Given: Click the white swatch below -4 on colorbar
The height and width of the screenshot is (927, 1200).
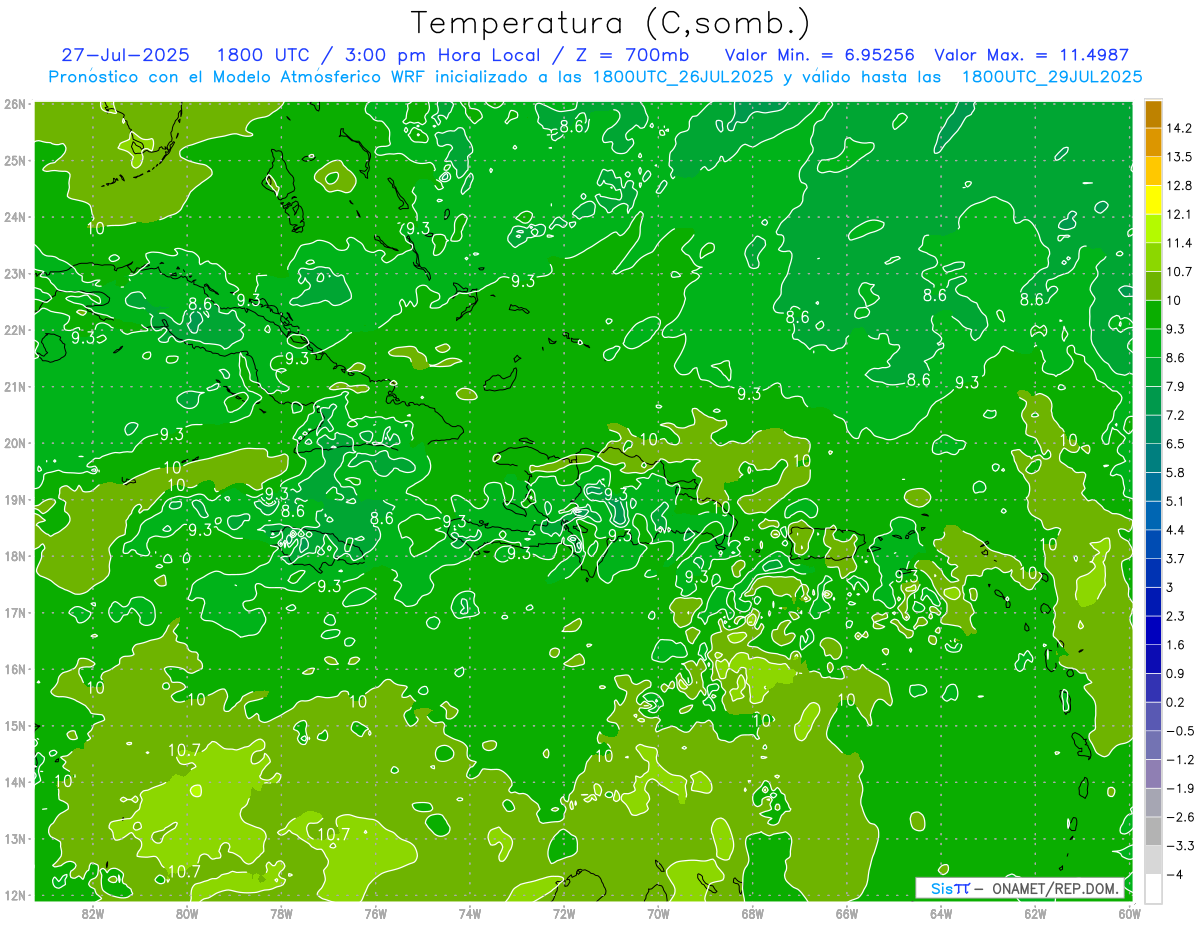Looking at the screenshot, I should tap(1153, 888).
